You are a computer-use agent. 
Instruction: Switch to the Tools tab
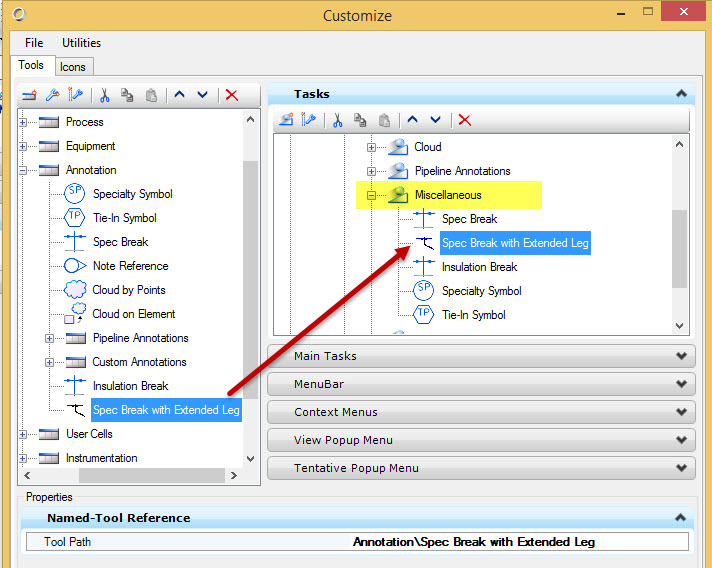click(31, 65)
